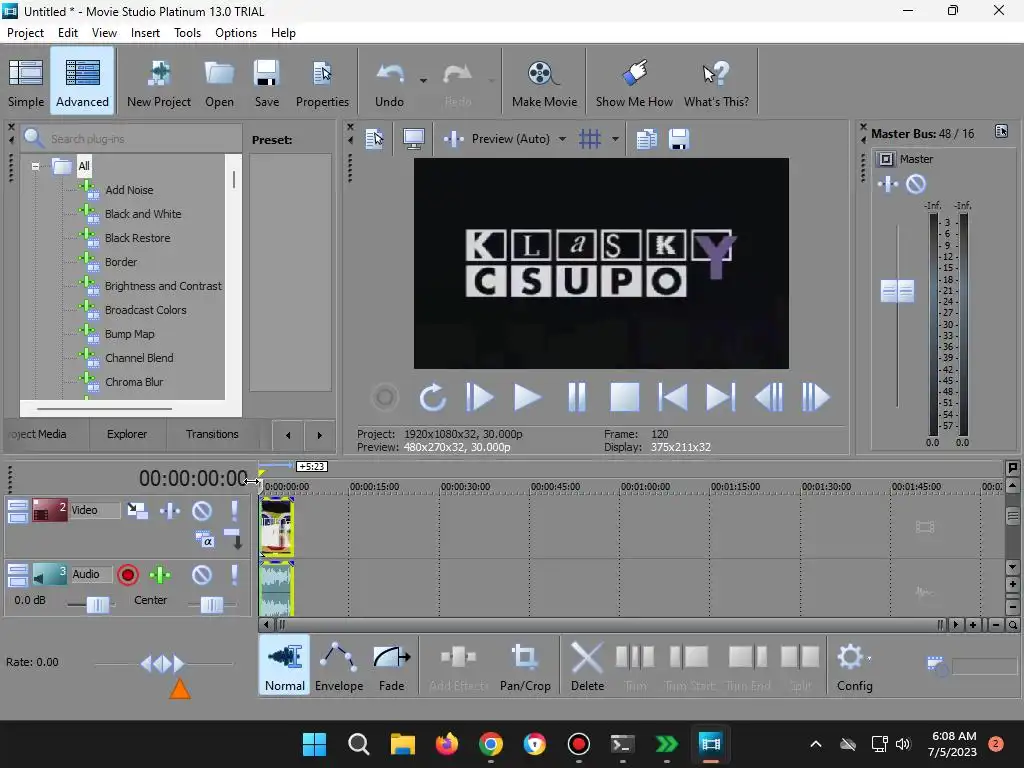Click the Audio track pan slider
The height and width of the screenshot is (768, 1024).
(x=212, y=605)
